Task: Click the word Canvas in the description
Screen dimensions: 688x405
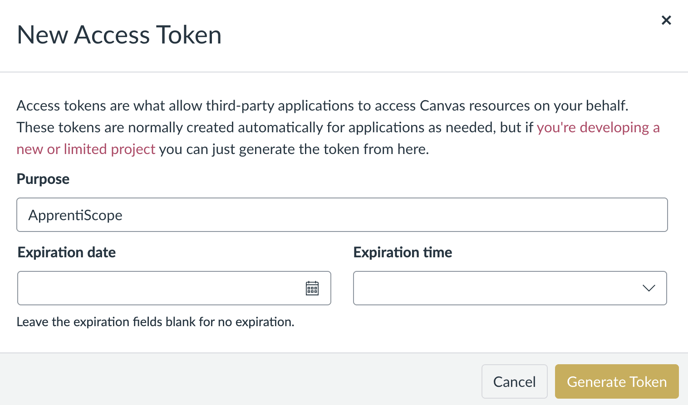Action: click(x=442, y=106)
